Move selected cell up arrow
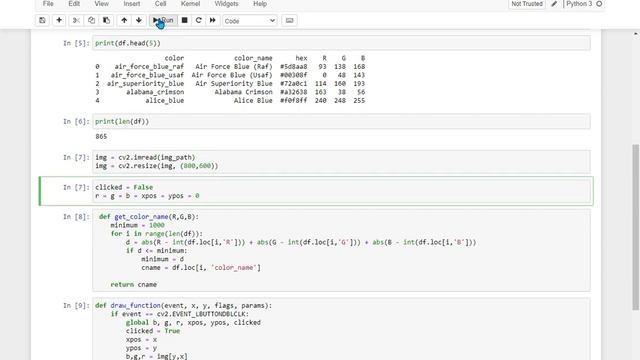 [x=124, y=20]
